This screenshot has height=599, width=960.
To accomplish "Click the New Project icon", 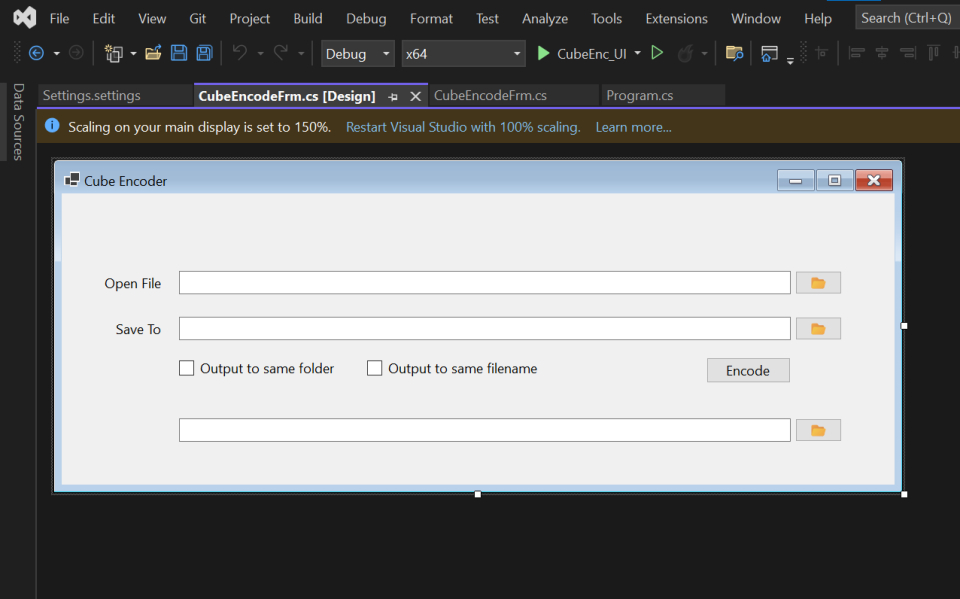I will [114, 54].
